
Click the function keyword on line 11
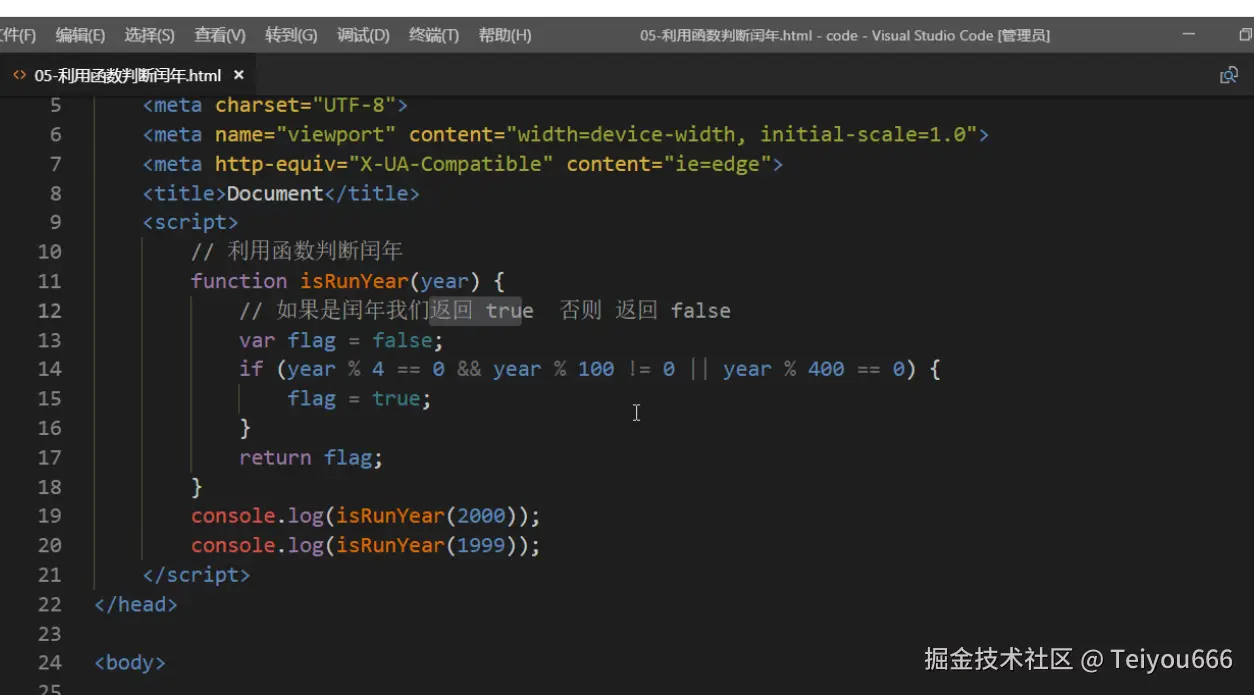click(239, 281)
